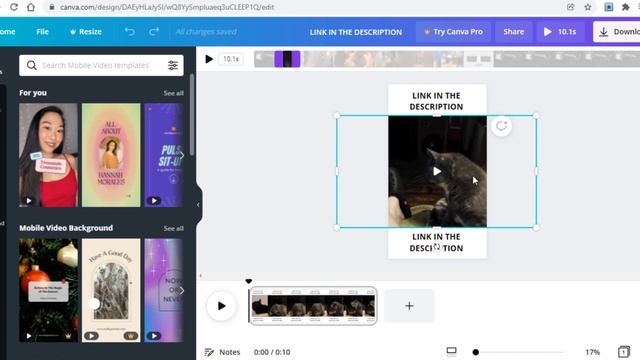The width and height of the screenshot is (640, 360).
Task: Click the Download button
Action: [x=616, y=32]
